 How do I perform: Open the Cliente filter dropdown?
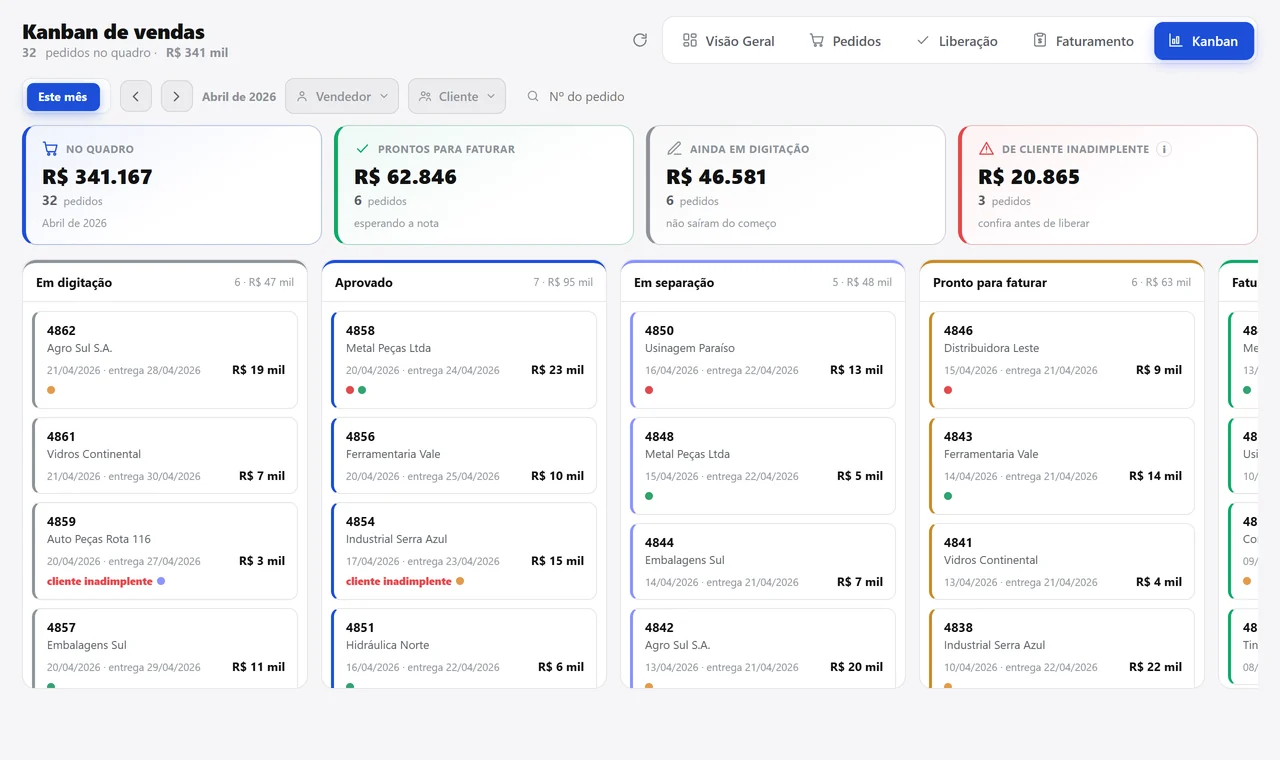pyautogui.click(x=457, y=96)
